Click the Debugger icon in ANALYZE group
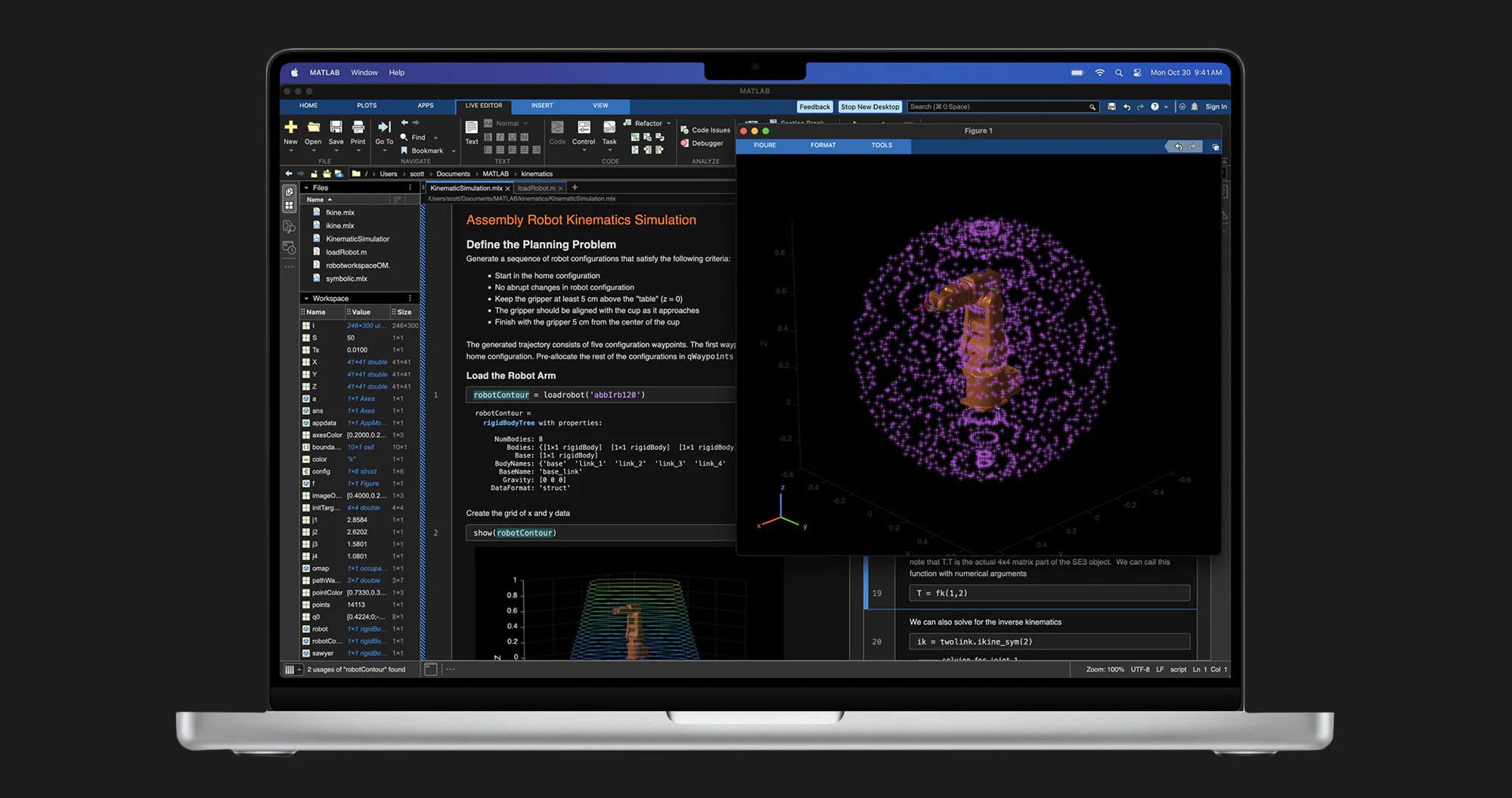 [685, 143]
